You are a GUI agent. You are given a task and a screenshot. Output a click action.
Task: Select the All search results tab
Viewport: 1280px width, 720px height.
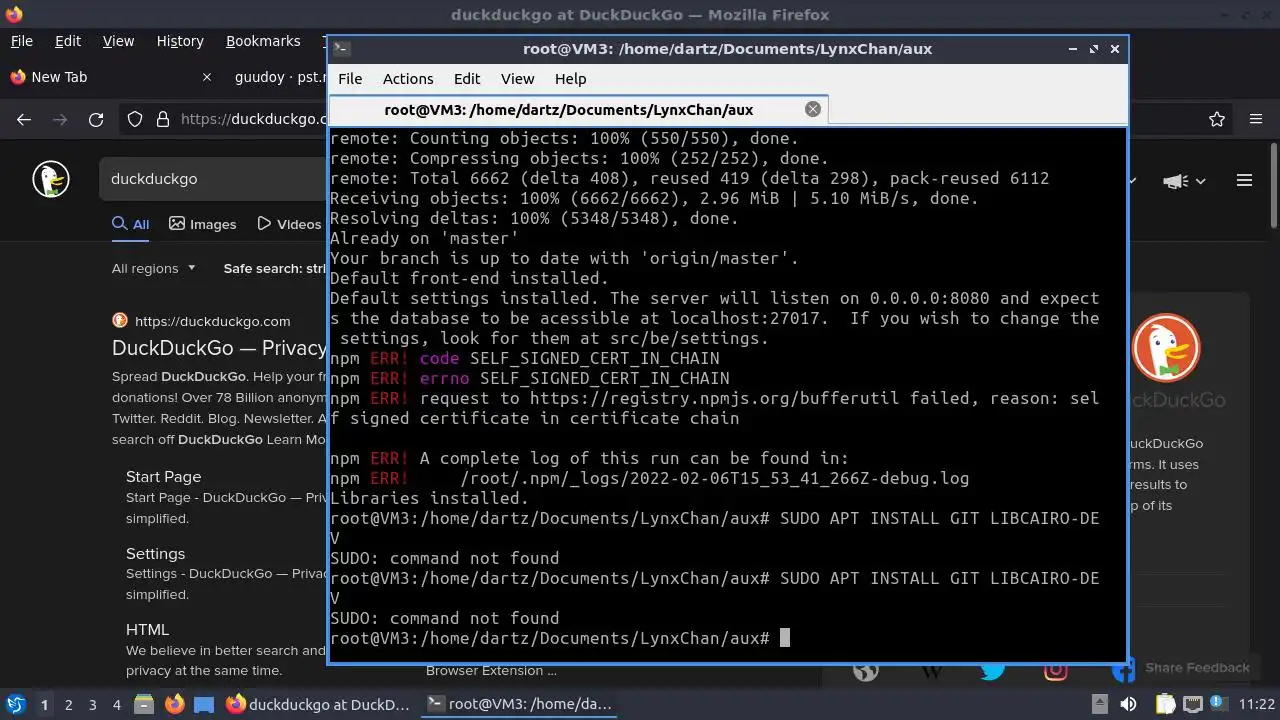(x=131, y=224)
